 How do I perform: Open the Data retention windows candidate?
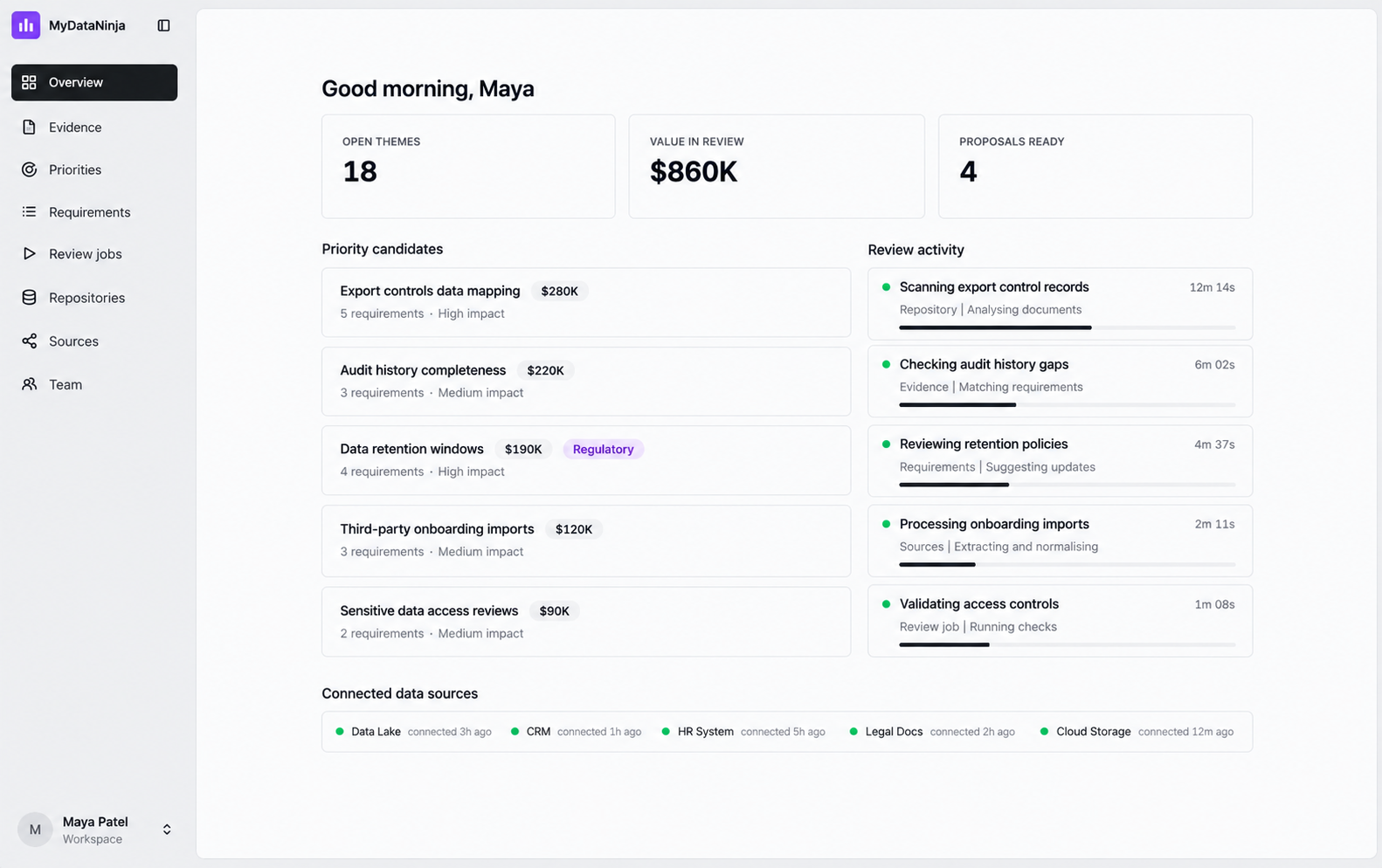pos(586,460)
